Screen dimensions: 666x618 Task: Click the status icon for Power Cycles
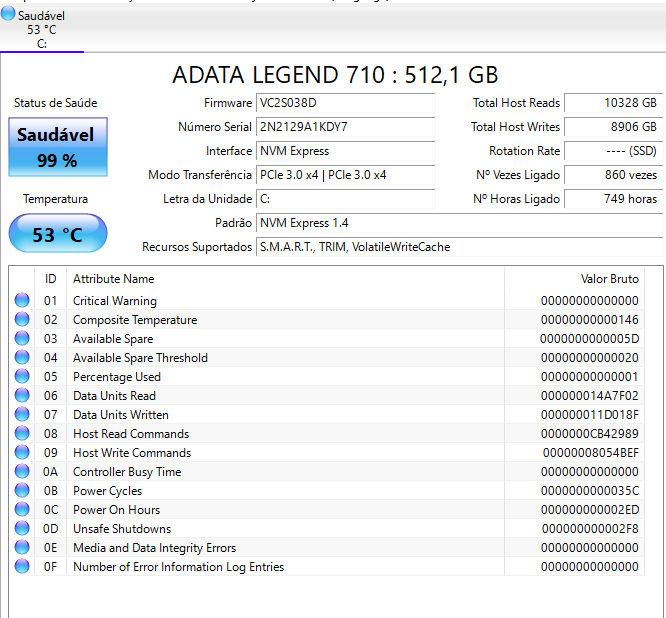22,491
